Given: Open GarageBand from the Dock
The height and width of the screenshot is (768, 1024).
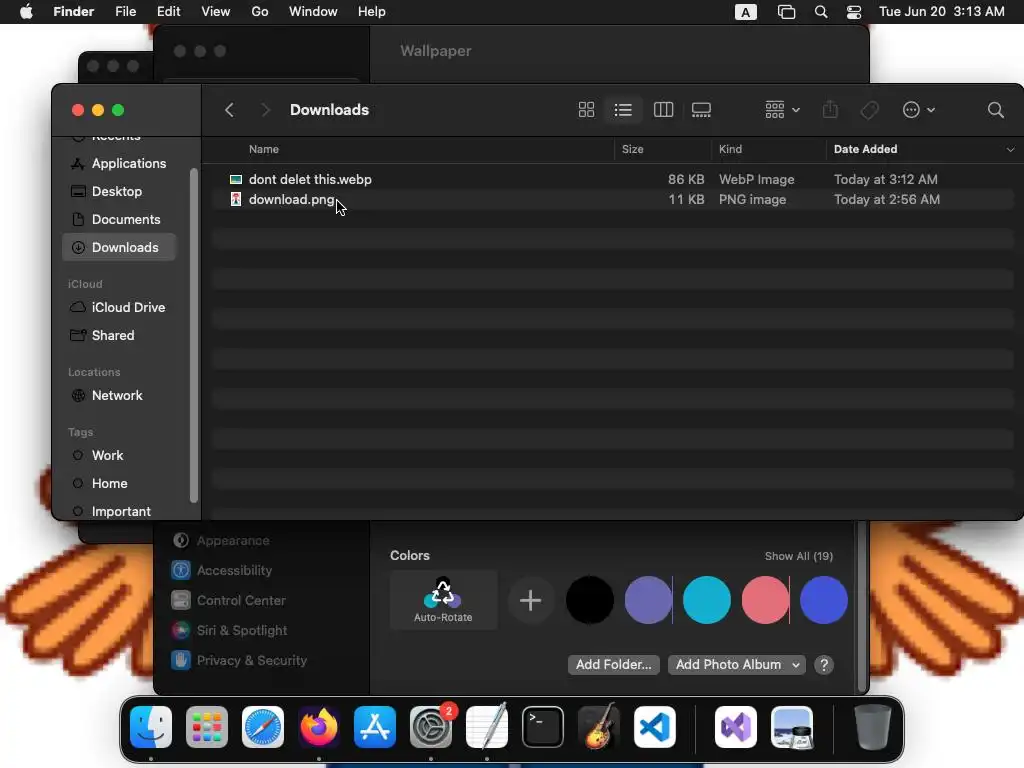Looking at the screenshot, I should pos(599,726).
